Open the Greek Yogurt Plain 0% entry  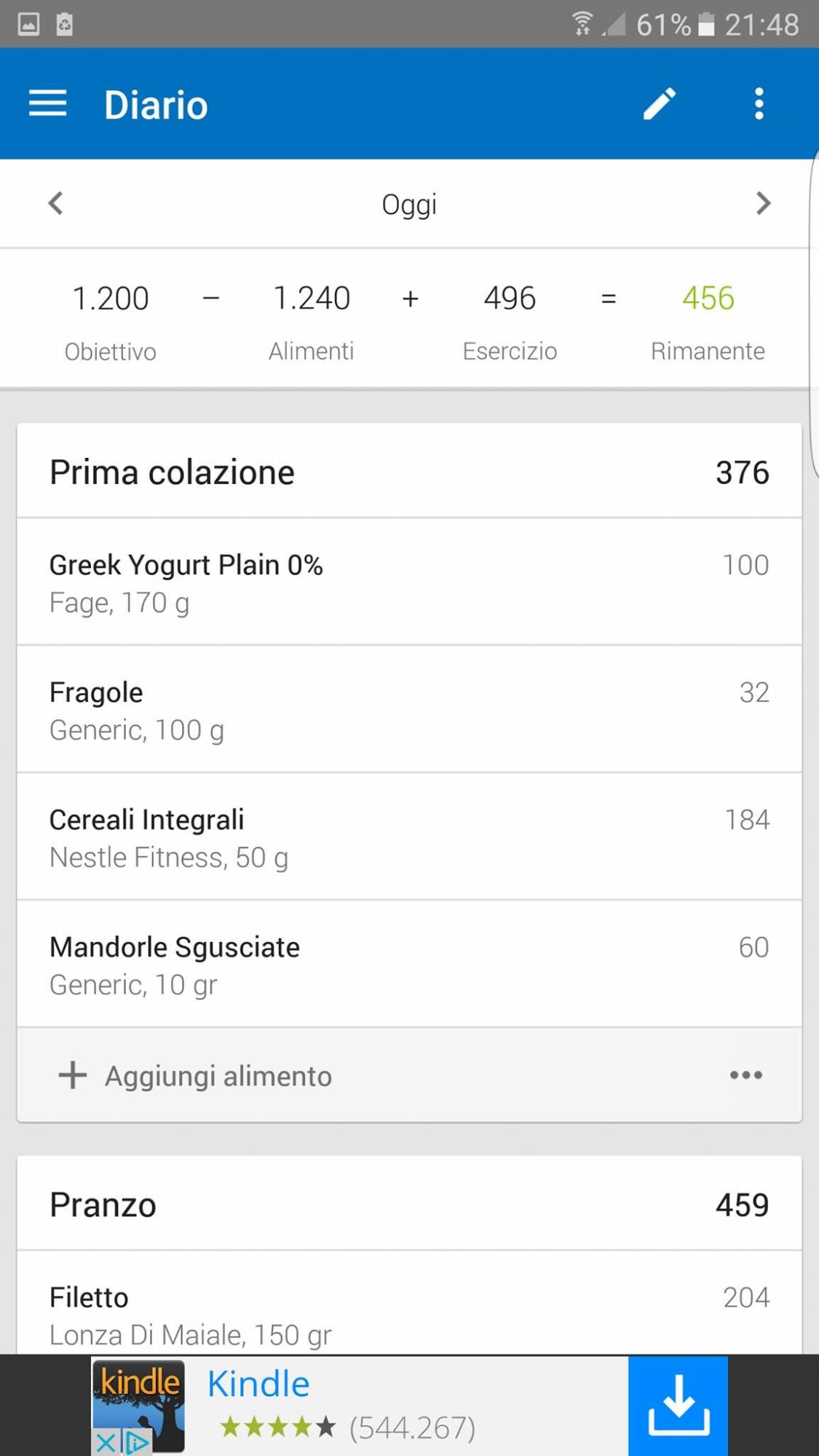(409, 582)
